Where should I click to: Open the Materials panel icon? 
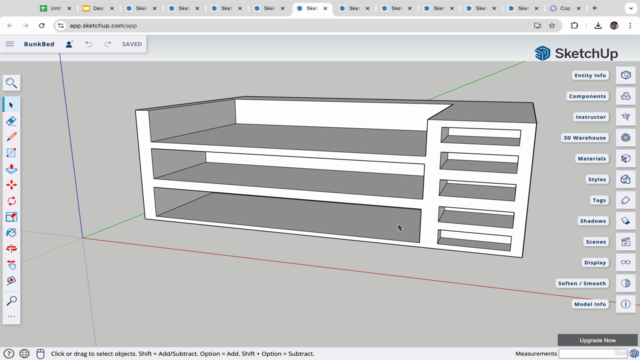click(x=626, y=158)
